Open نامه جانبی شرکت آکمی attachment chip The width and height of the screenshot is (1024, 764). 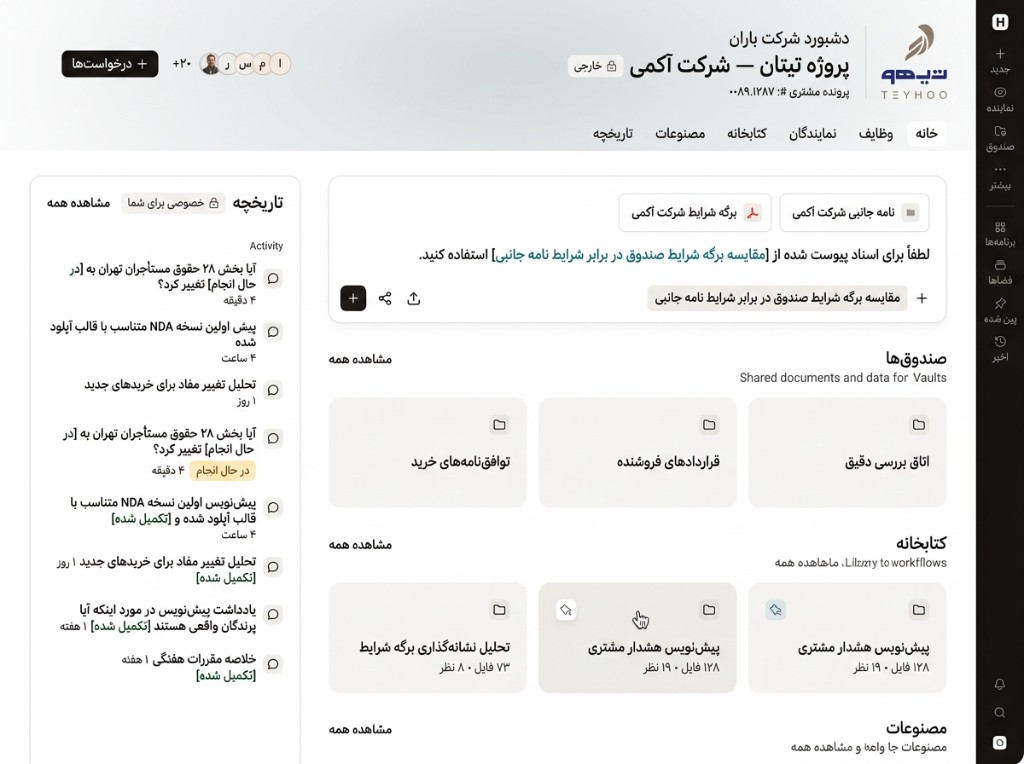coord(854,213)
